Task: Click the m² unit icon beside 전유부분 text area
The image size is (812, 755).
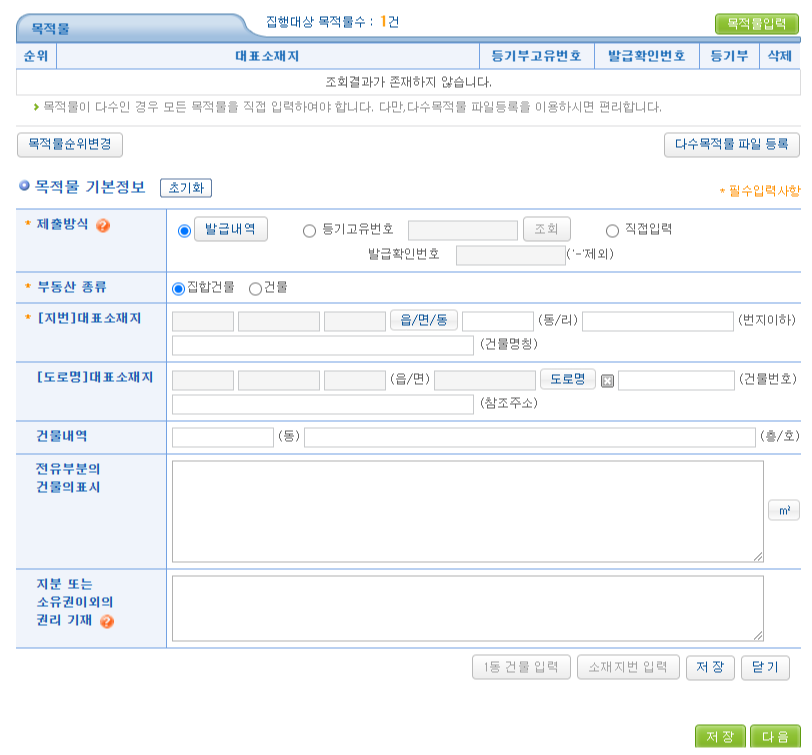Action: [x=784, y=510]
